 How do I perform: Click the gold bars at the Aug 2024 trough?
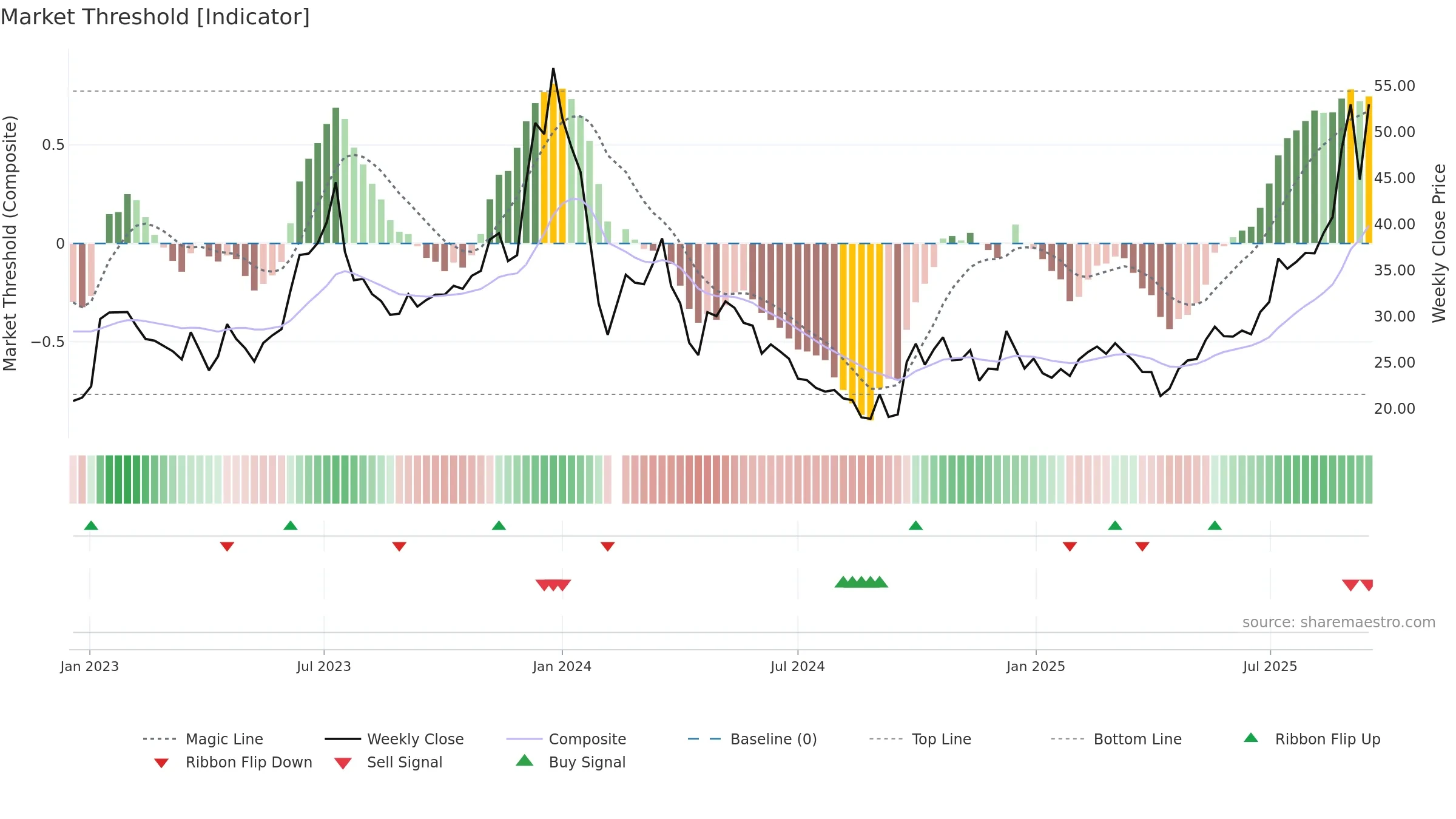861,331
